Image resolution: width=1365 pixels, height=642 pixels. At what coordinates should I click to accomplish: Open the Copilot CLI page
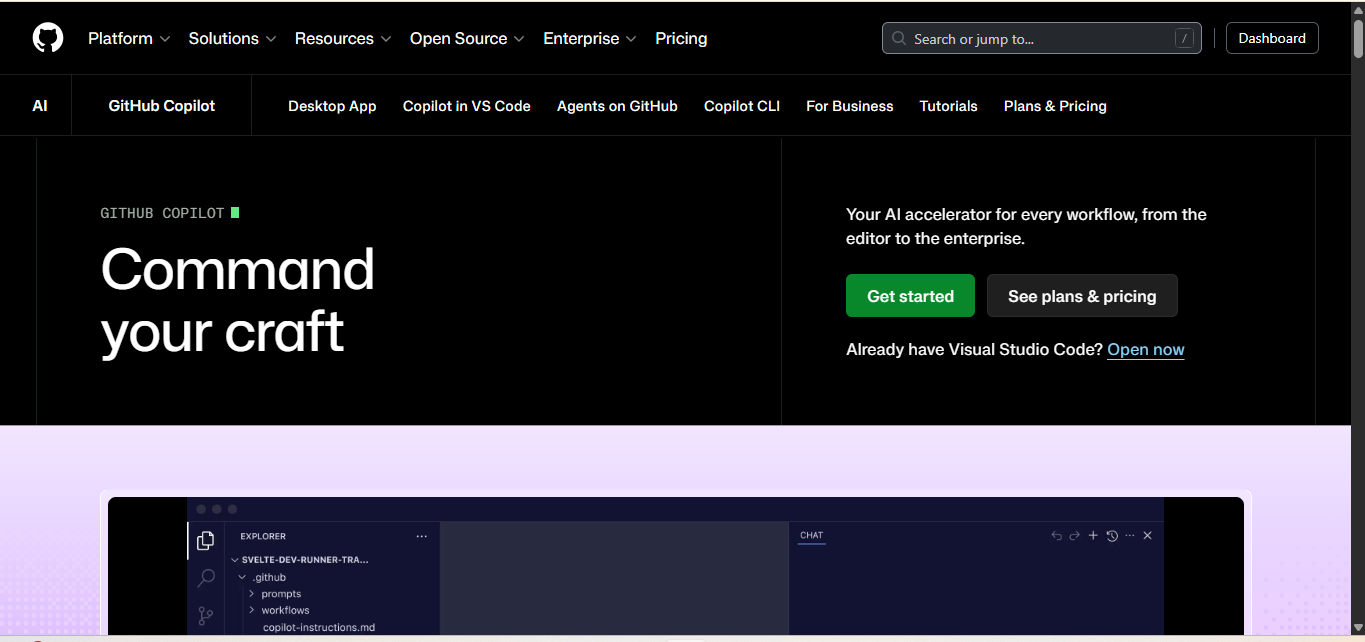[x=742, y=106]
